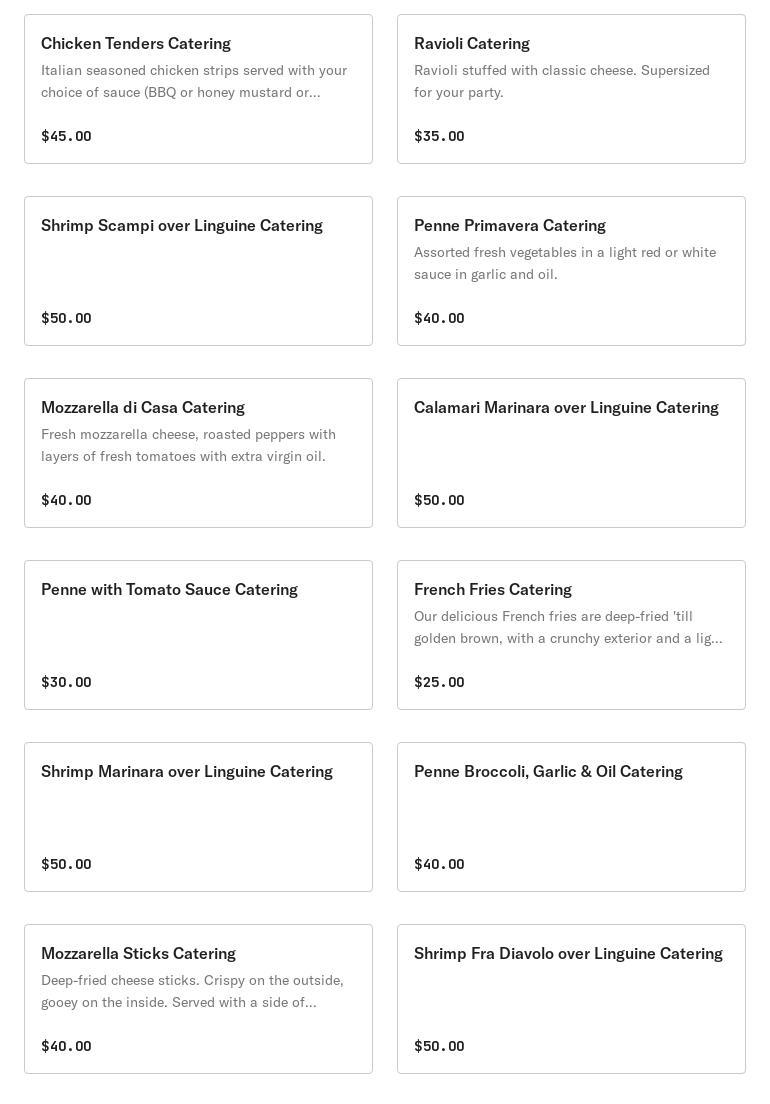Click the $30.00 Penne Tomato Sauce price
The height and width of the screenshot is (1104, 770).
66,682
